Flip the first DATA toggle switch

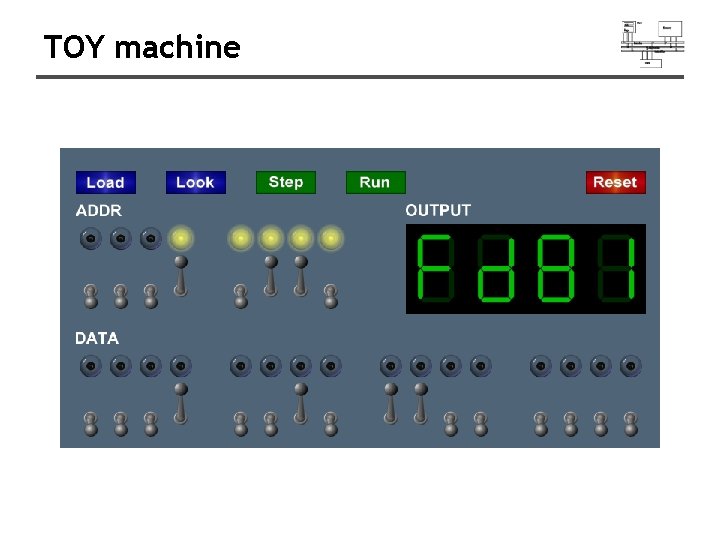[x=91, y=424]
